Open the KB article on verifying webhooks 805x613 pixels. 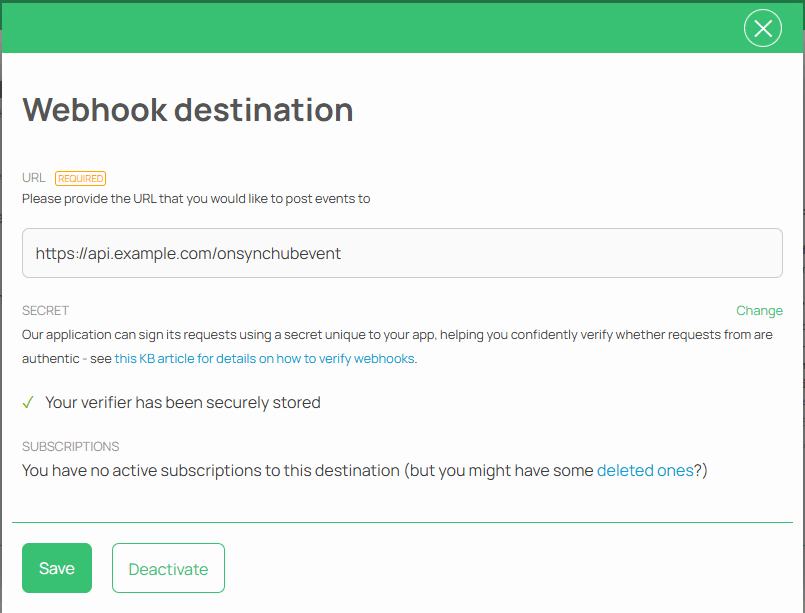(264, 358)
